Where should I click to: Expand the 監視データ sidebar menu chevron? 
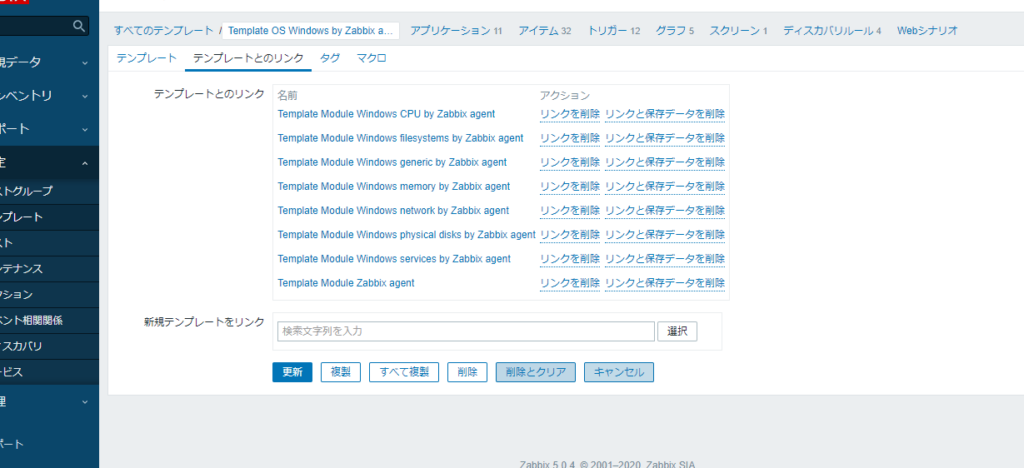point(85,62)
